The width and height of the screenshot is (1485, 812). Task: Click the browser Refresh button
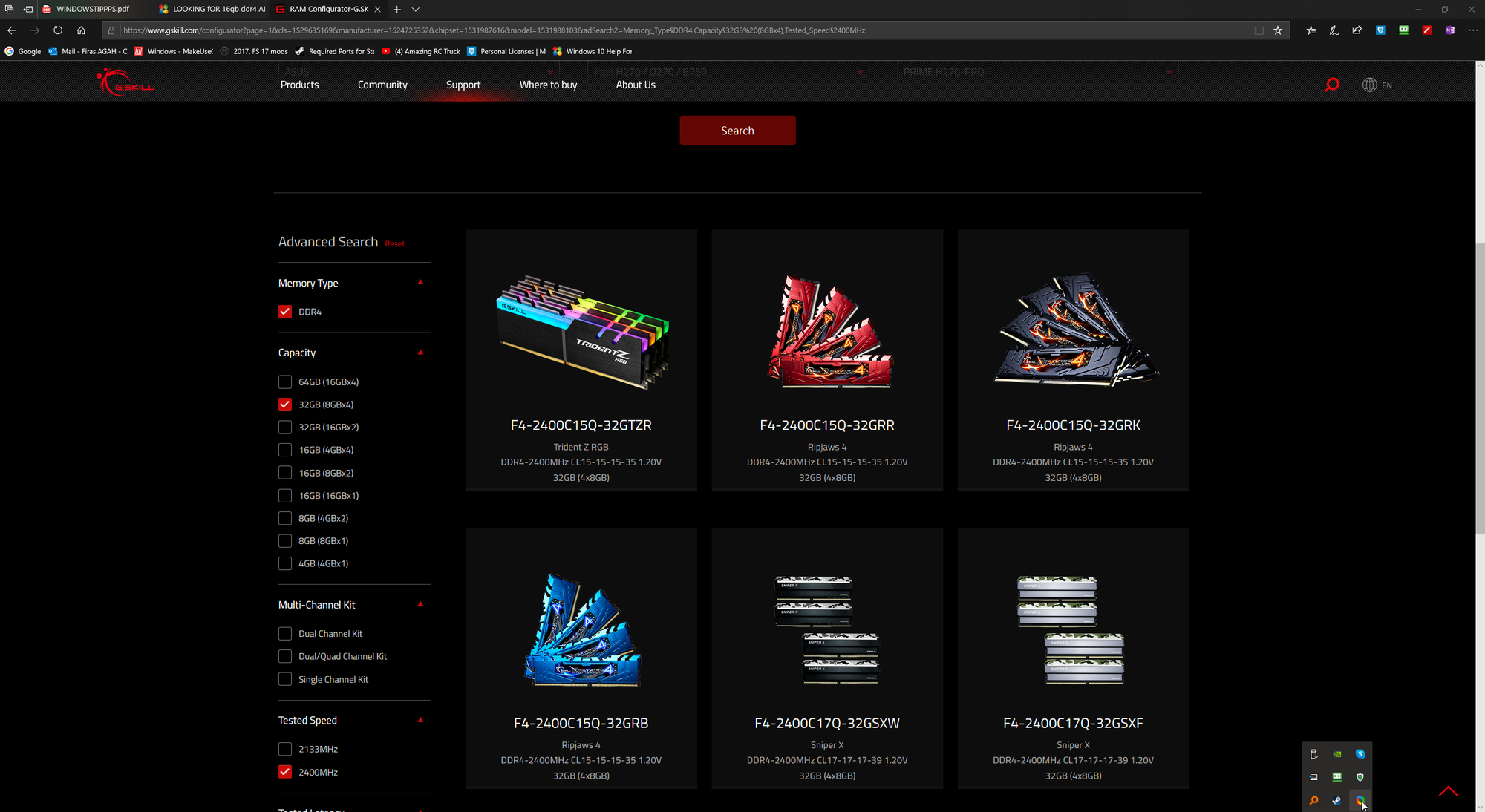[x=58, y=30]
